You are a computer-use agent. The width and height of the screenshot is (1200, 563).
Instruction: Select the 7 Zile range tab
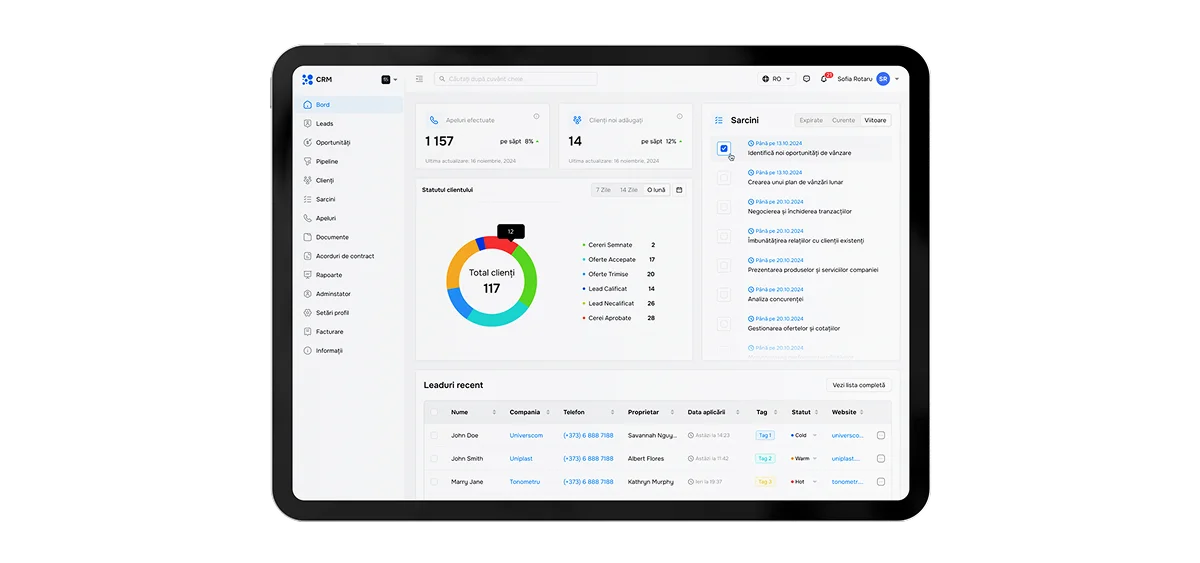[603, 190]
